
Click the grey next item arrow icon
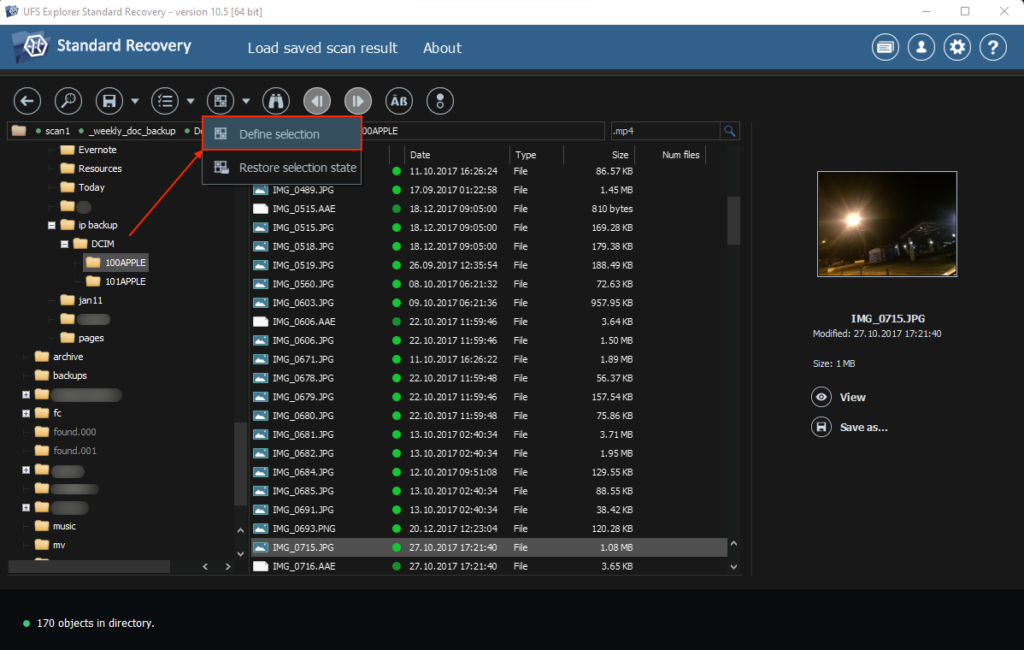(357, 101)
